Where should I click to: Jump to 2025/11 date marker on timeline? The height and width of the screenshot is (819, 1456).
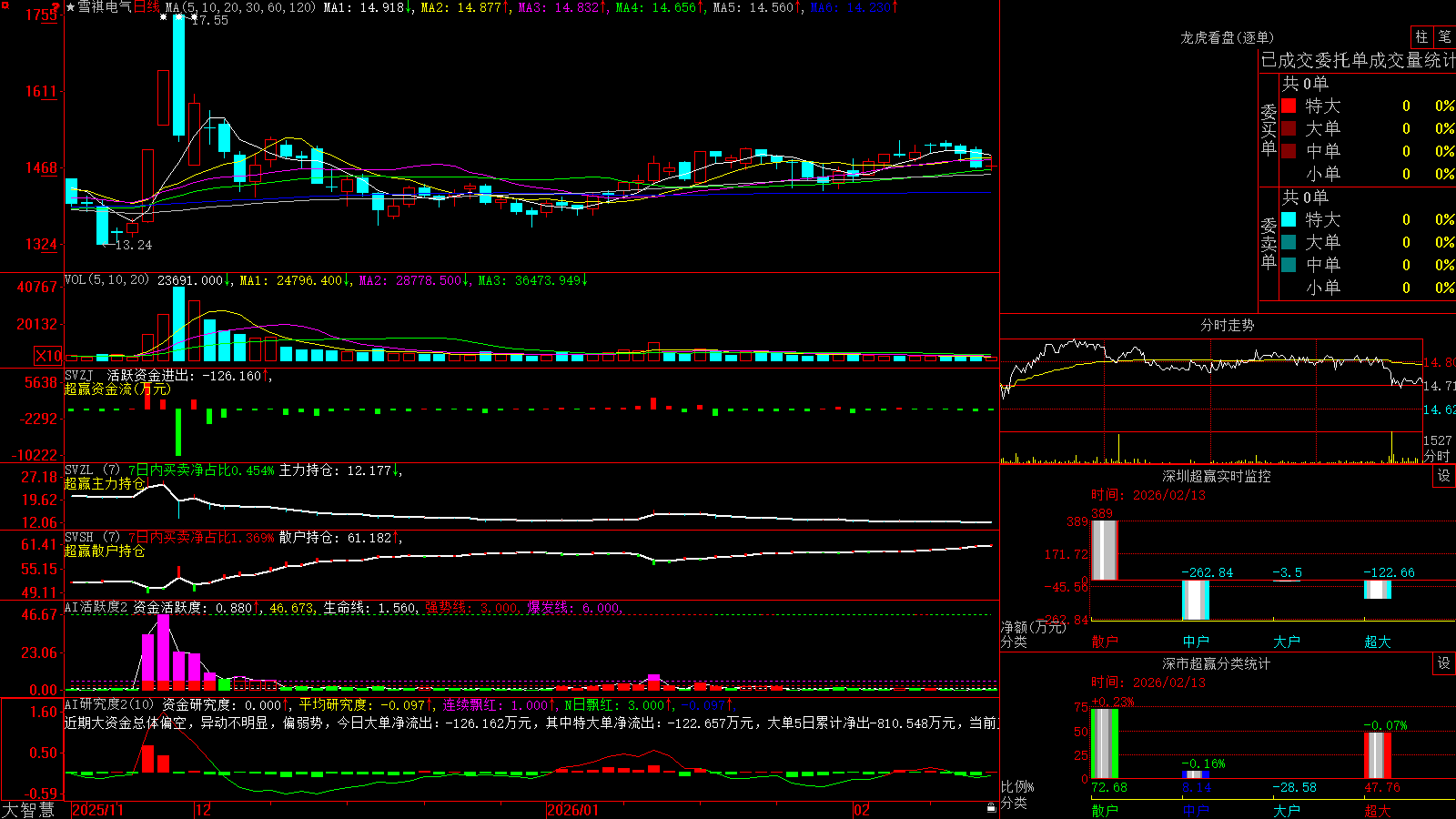click(97, 810)
